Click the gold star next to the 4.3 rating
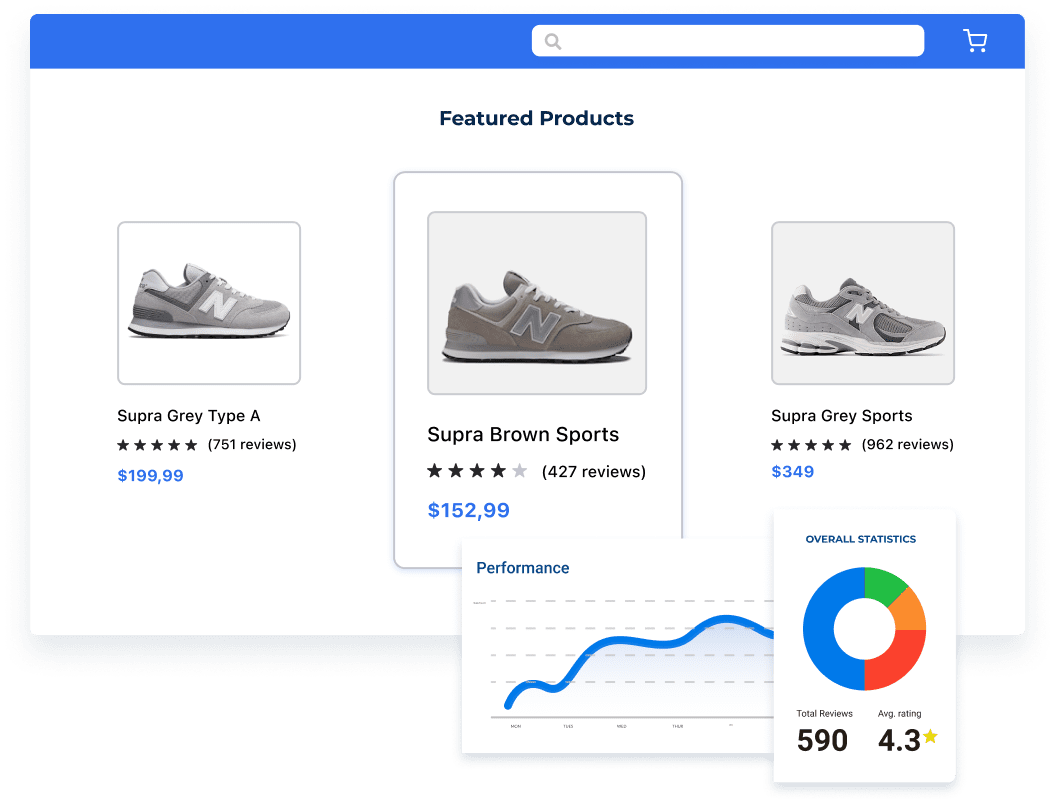1055x801 pixels. 930,736
